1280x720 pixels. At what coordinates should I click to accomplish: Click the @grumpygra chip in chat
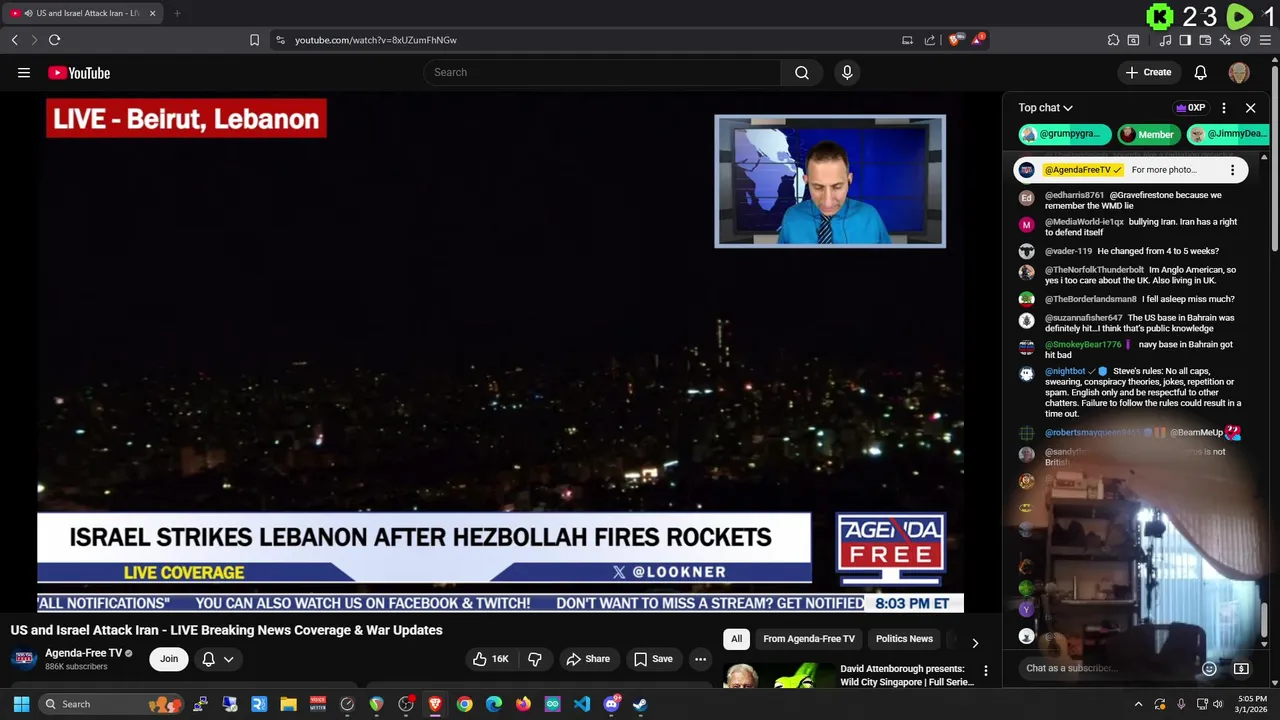click(1065, 134)
